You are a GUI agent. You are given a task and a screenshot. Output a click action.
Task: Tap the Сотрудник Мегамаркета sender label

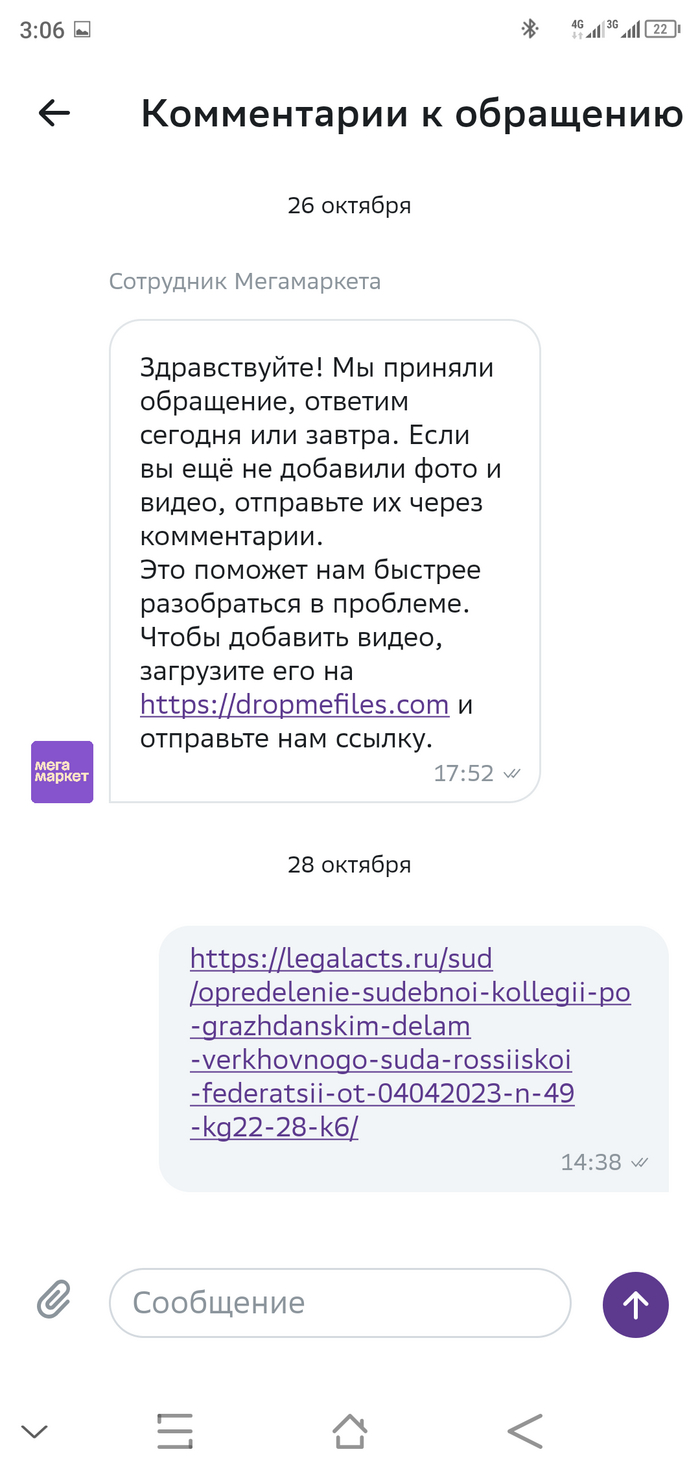tap(244, 281)
